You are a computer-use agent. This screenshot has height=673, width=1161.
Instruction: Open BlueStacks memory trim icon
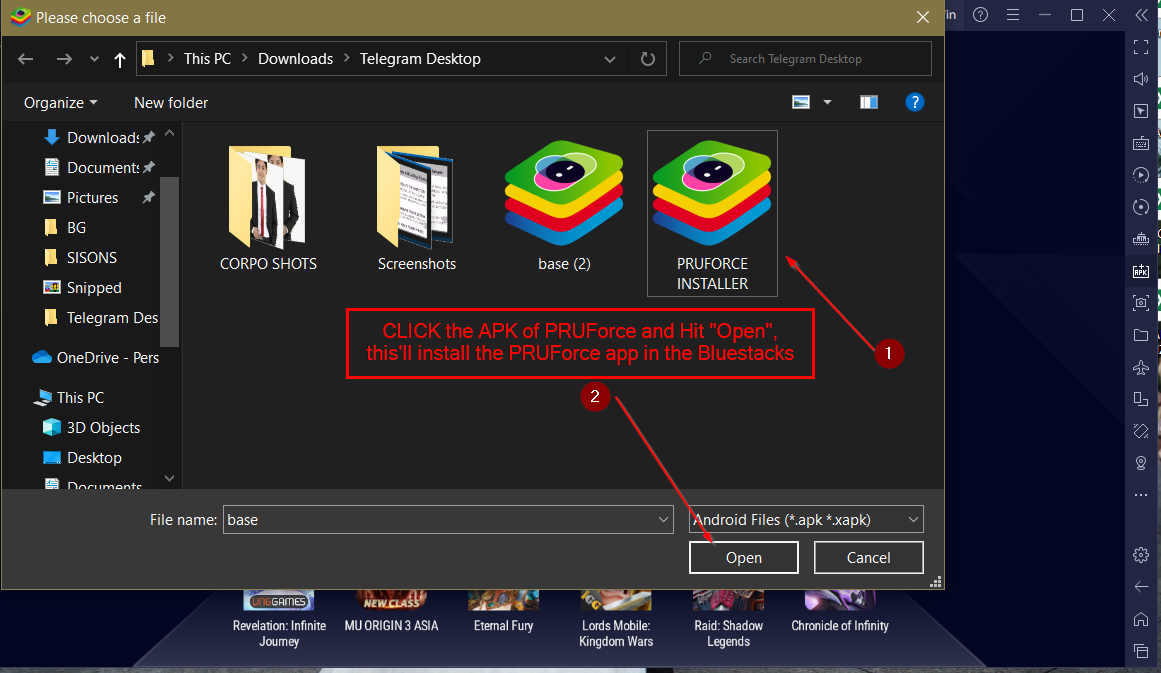coord(1141,239)
